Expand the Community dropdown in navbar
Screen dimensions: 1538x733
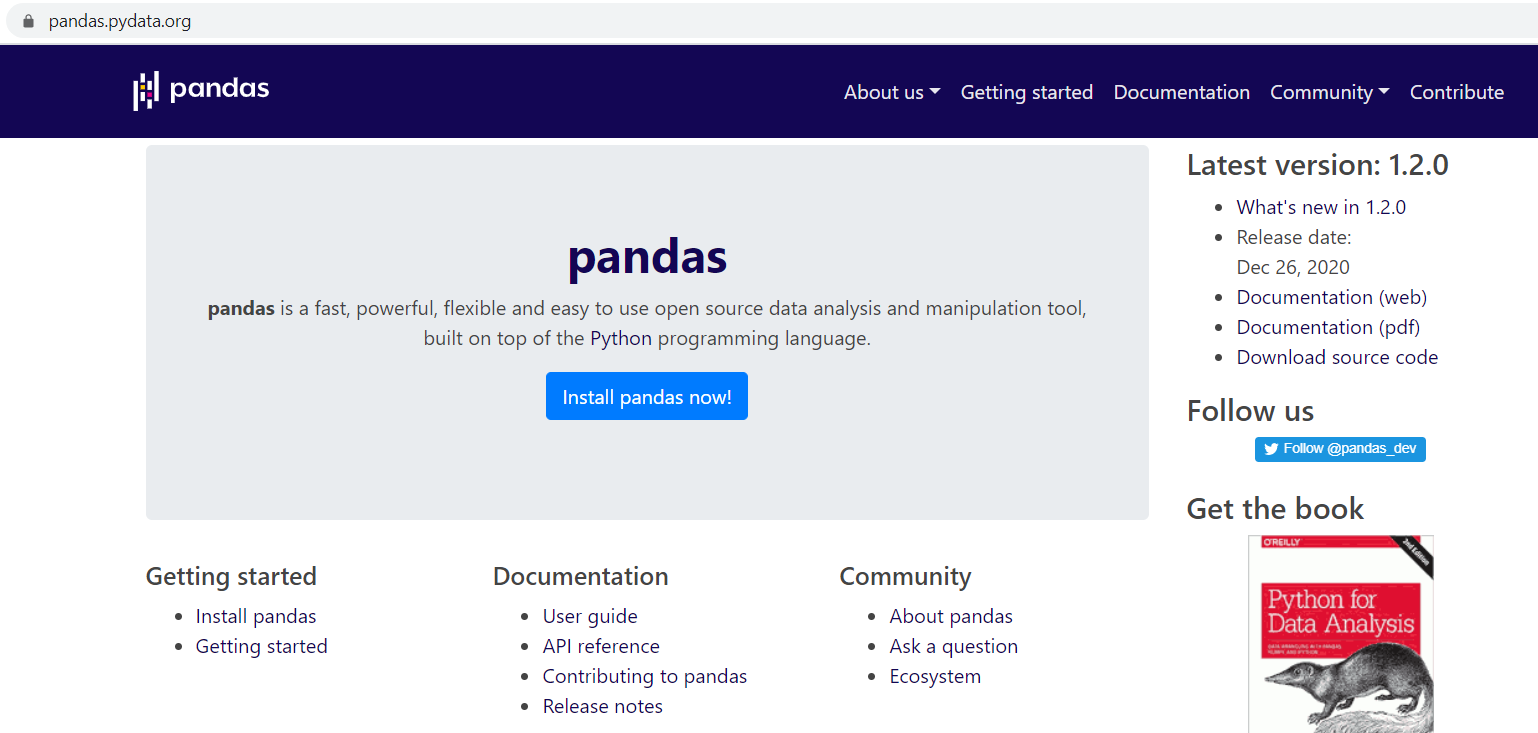[1329, 92]
